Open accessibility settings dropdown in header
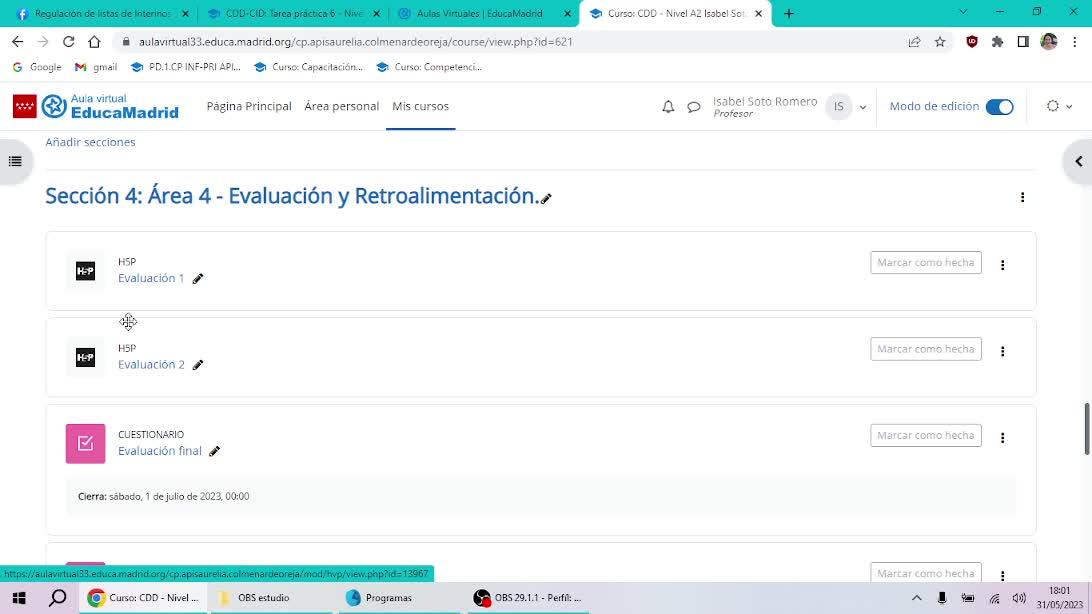Image resolution: width=1092 pixels, height=614 pixels. 1059,107
